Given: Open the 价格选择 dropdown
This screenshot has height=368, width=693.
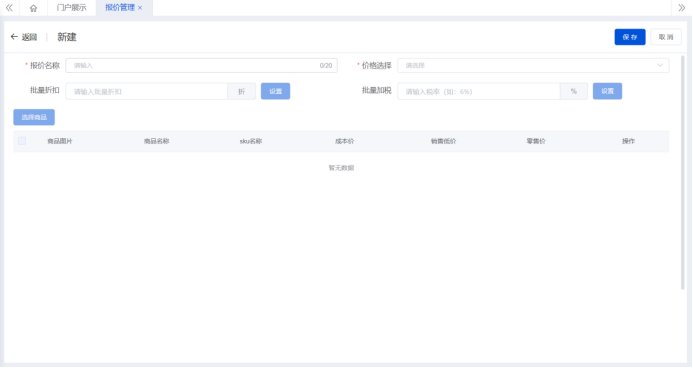Looking at the screenshot, I should click(x=533, y=65).
